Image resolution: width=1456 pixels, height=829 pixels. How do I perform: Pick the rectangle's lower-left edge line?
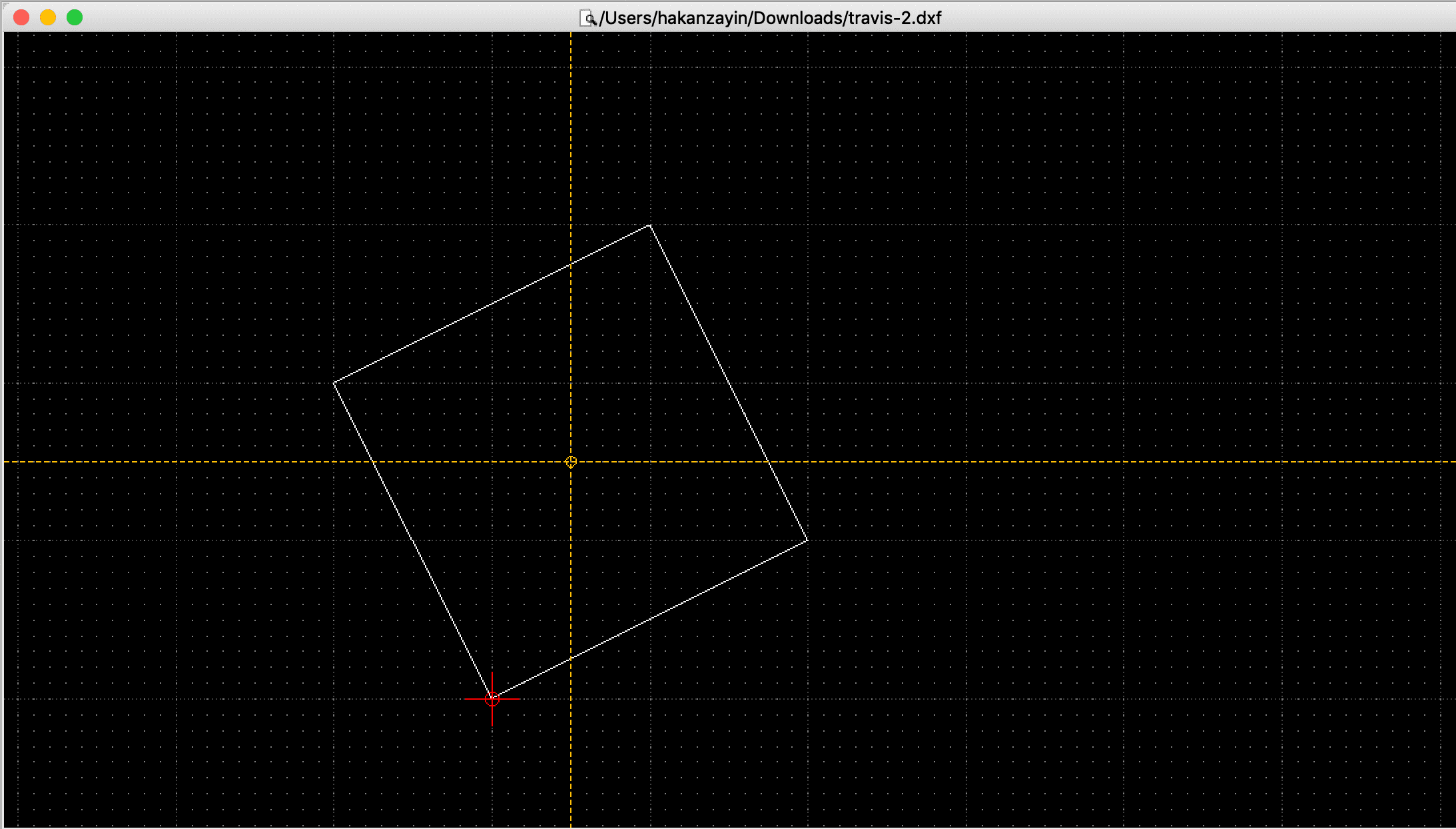413,540
